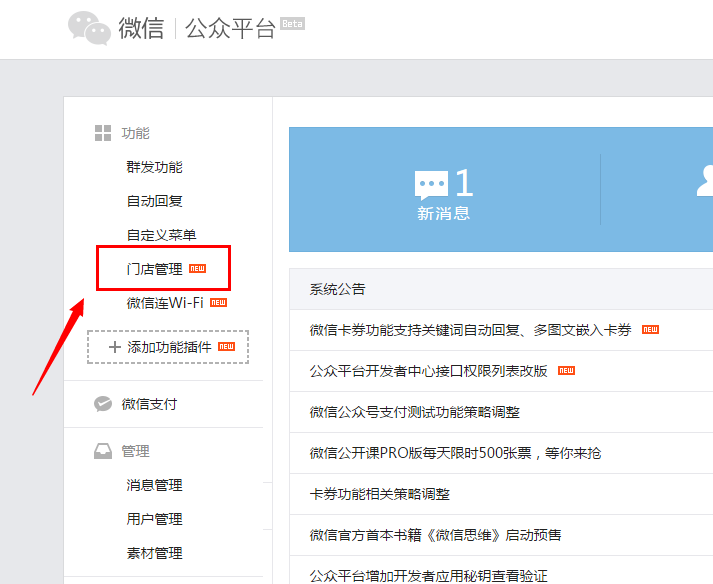Click the NEW badge on 接口权限列表改版 announcement
The width and height of the screenshot is (713, 584).
pos(567,370)
